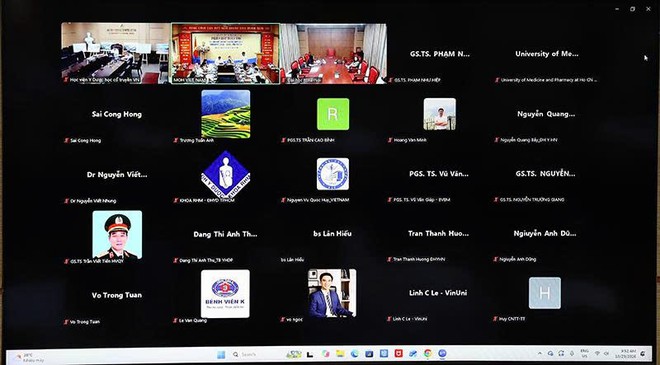Click the muted mic icon beside Linh C Le - VinUni label
Screen dimensions: 660x365
point(390,319)
